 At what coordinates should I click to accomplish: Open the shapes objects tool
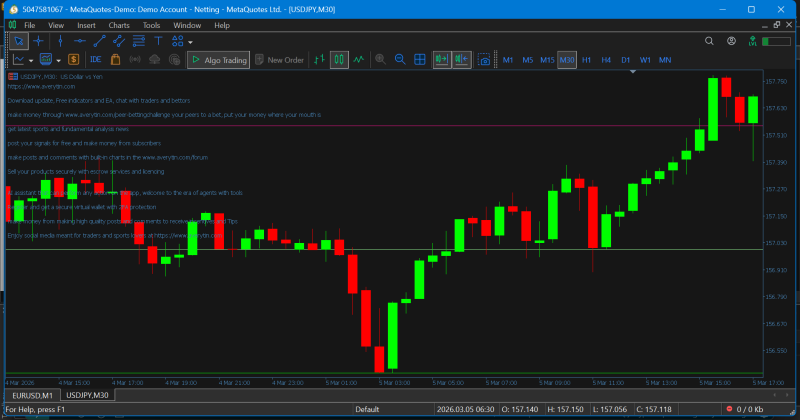[x=178, y=41]
